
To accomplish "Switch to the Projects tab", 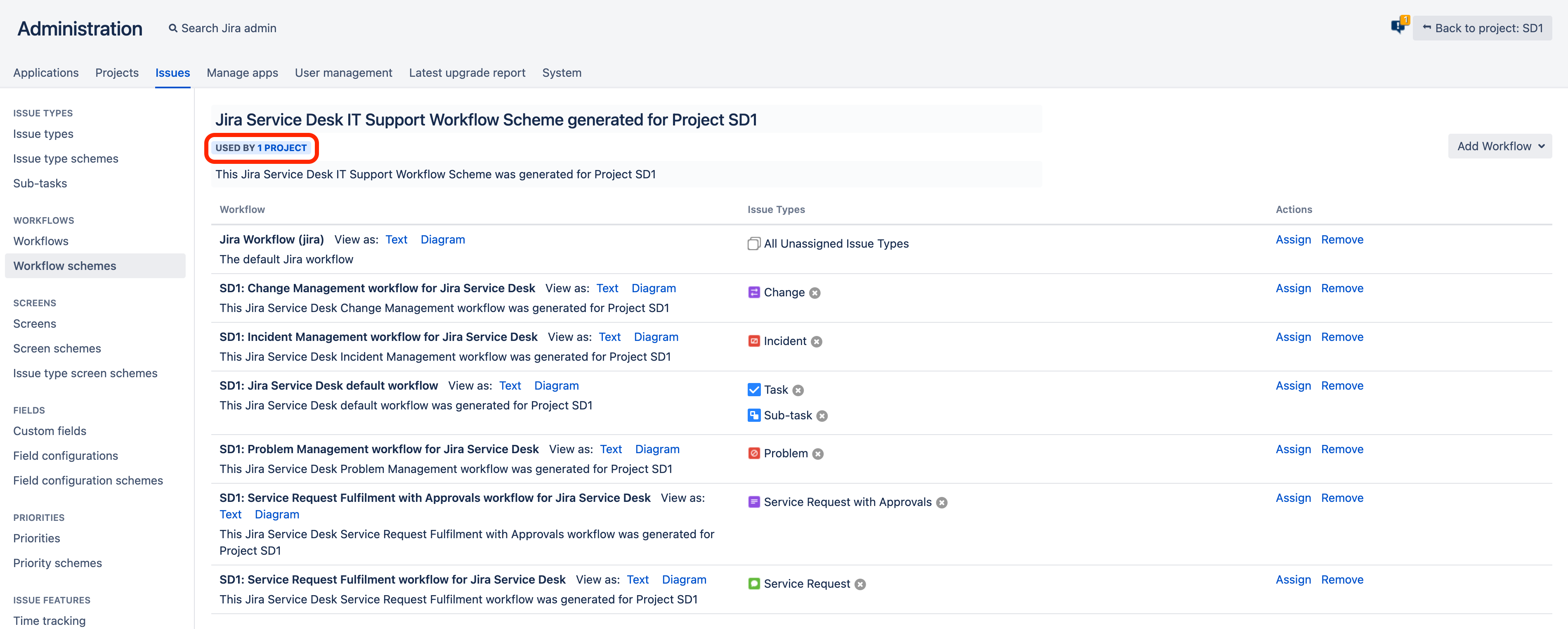I will coord(117,73).
